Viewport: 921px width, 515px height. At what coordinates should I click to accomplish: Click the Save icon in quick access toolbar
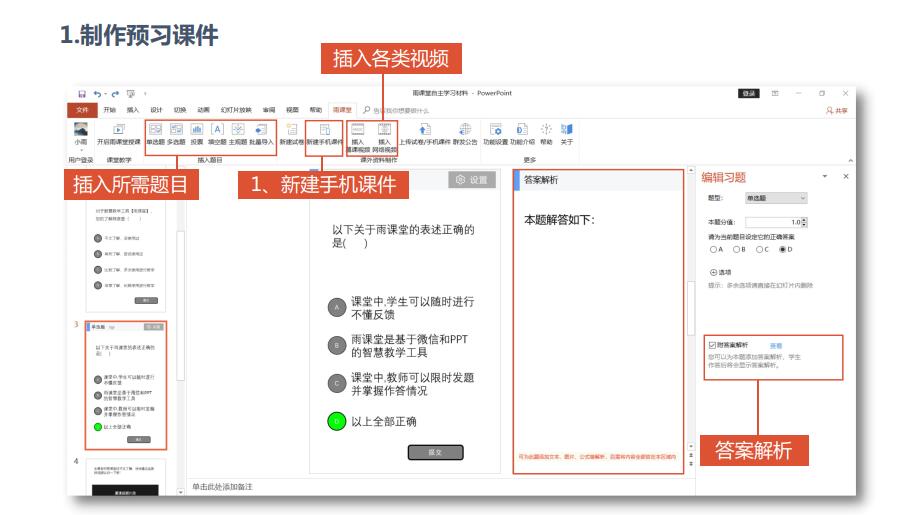pos(82,94)
